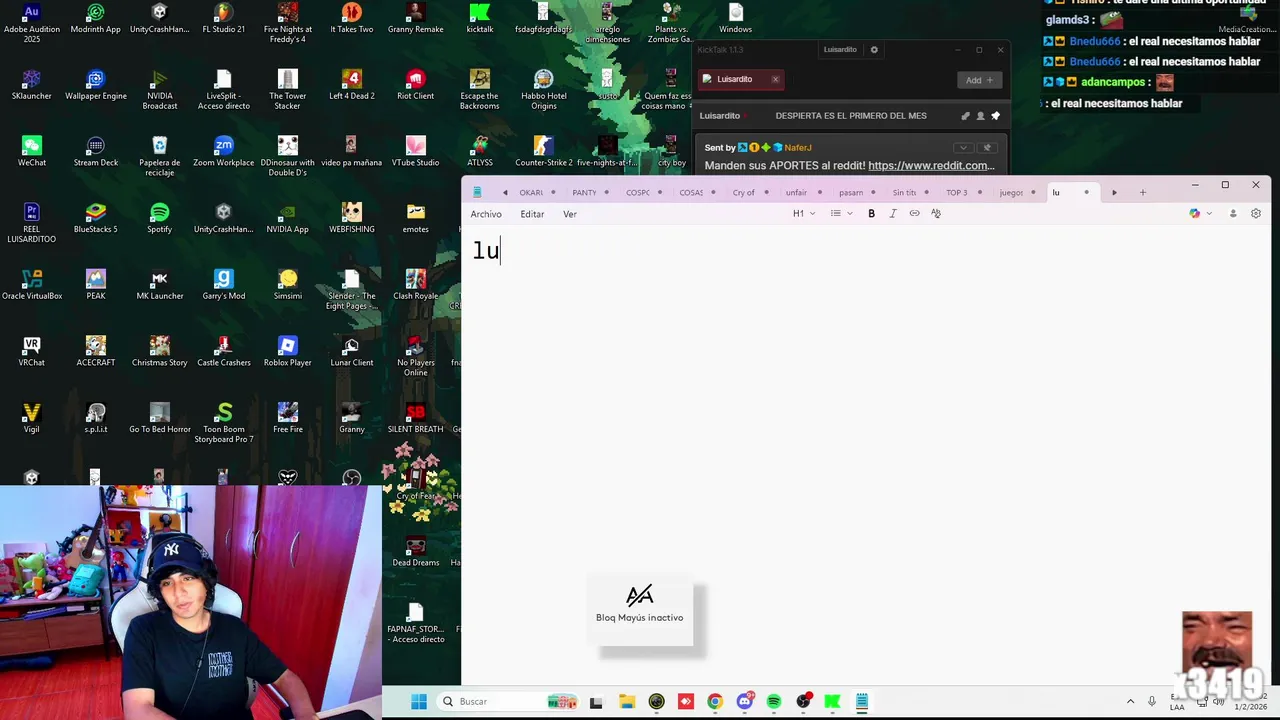Toggle bold formatting in Notepad

871,213
